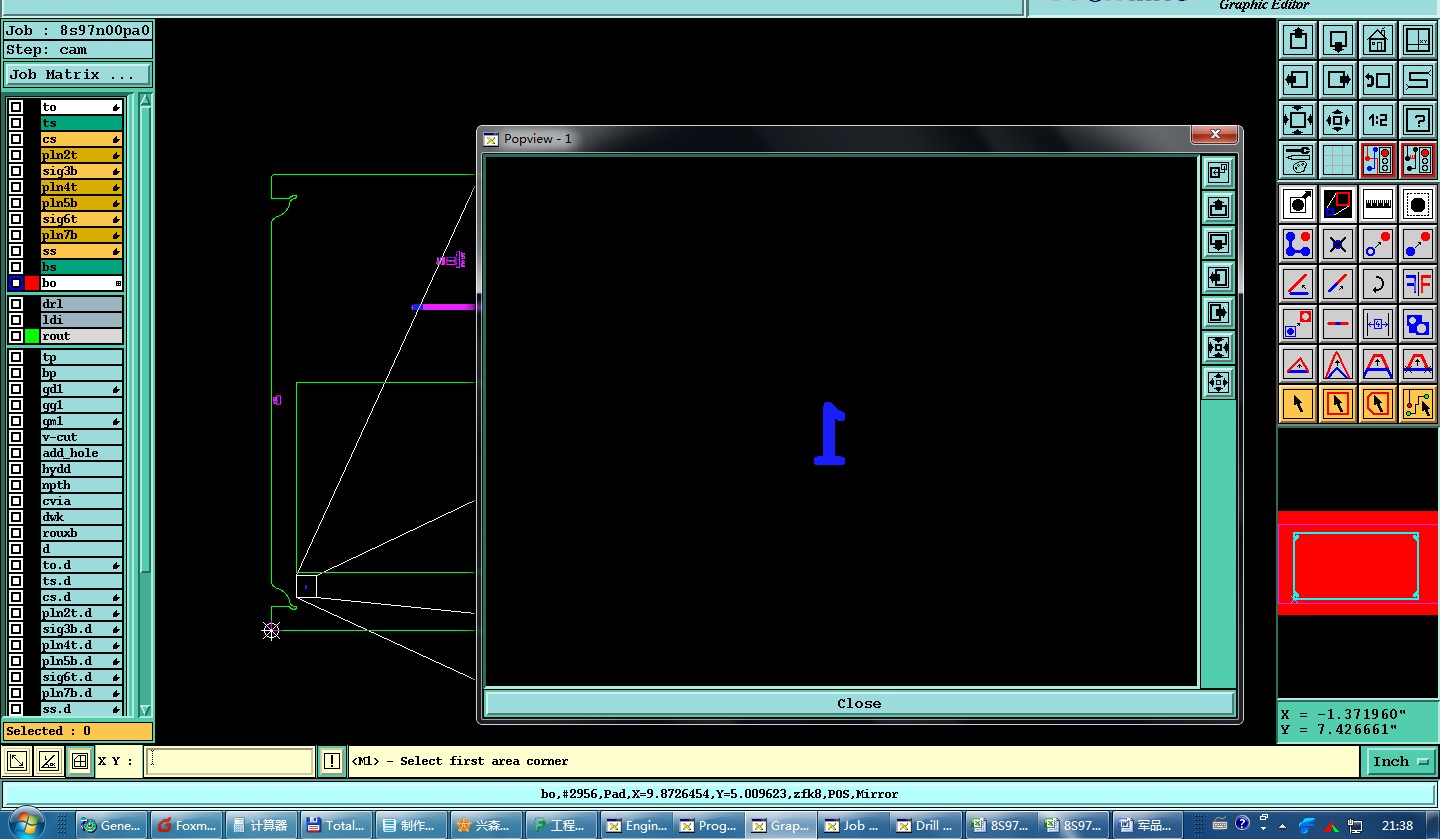Open the Inch units dropdown
The width and height of the screenshot is (1440, 839).
[x=1400, y=762]
